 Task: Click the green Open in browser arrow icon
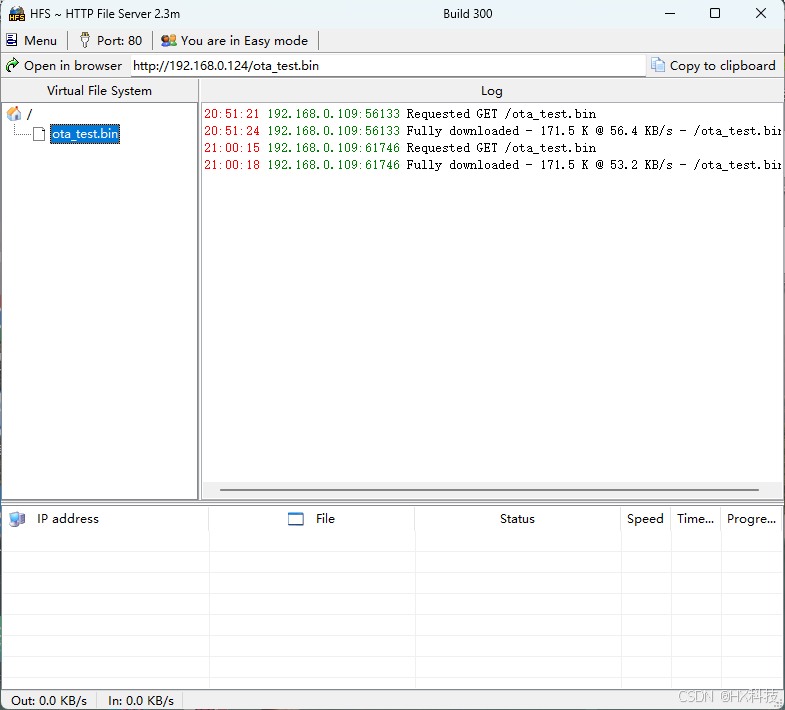click(12, 65)
